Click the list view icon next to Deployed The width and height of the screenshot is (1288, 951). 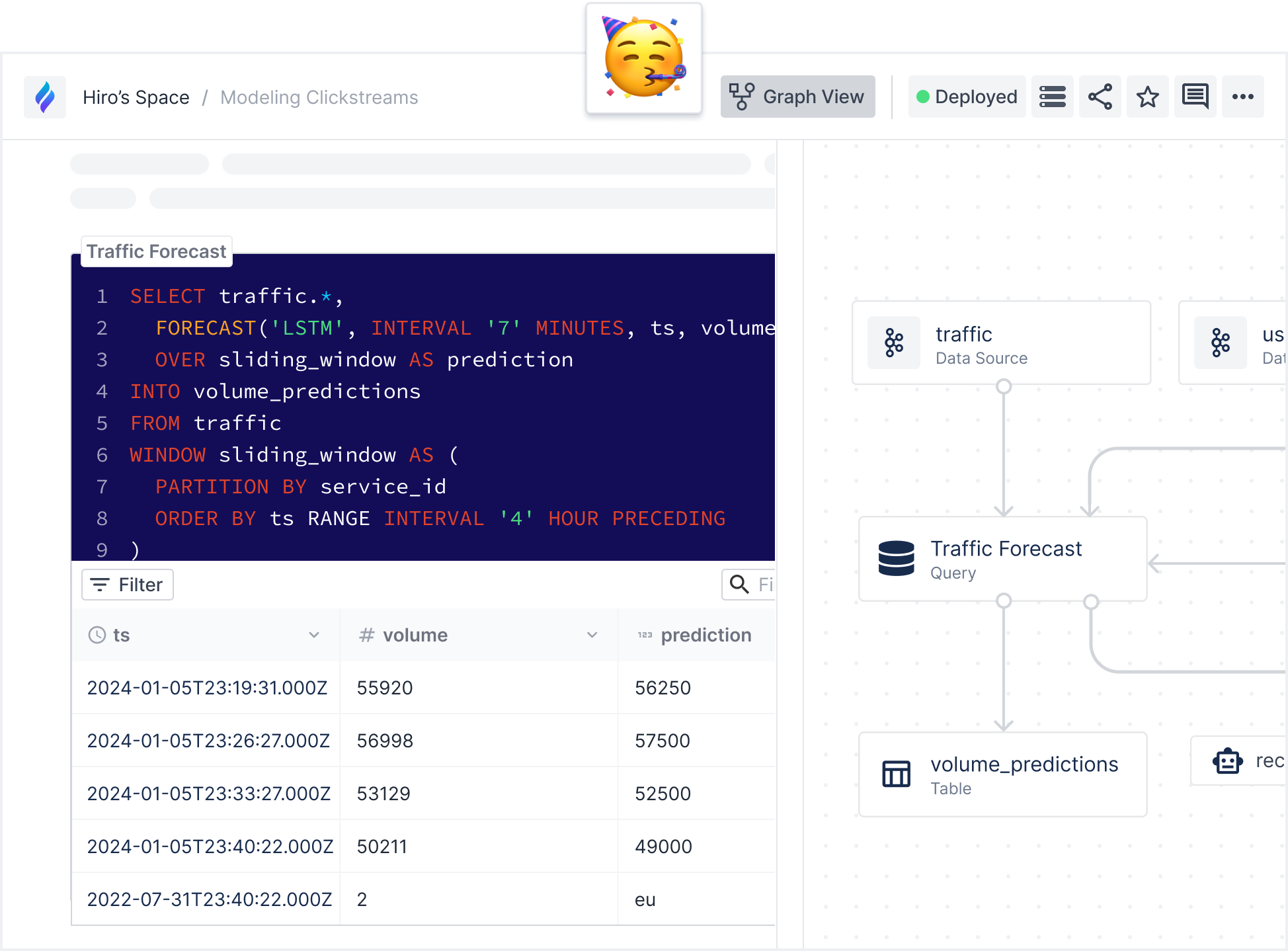pos(1052,97)
